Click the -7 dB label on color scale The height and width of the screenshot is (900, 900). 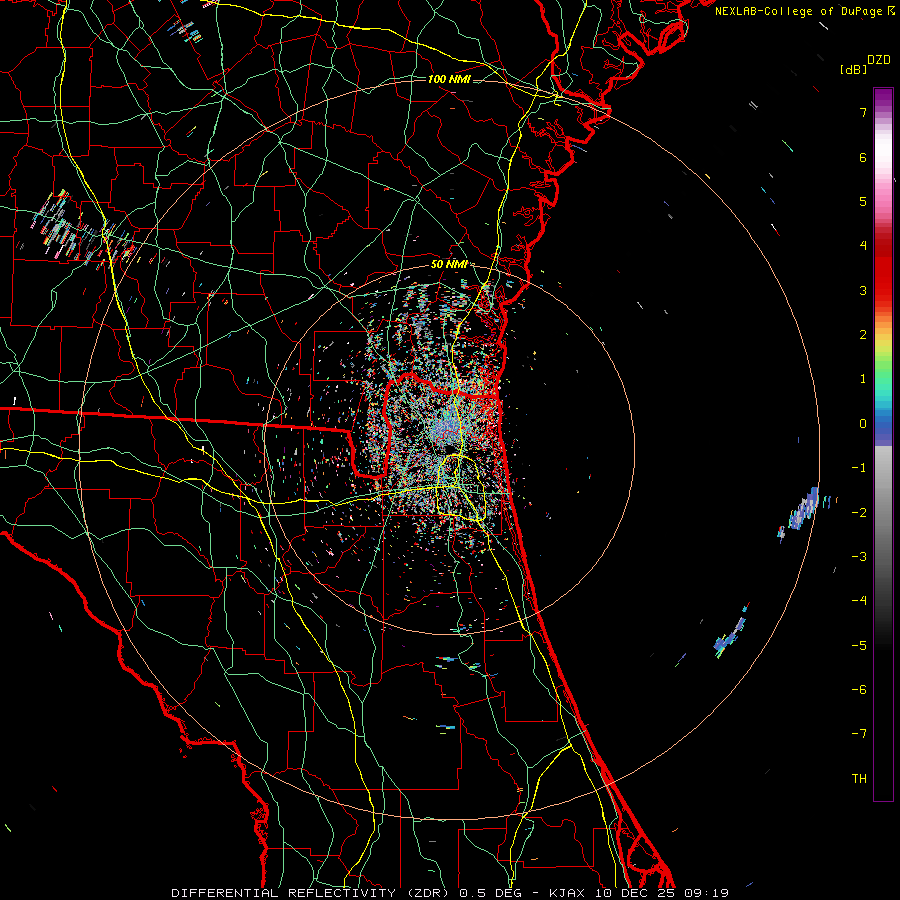pyautogui.click(x=859, y=734)
